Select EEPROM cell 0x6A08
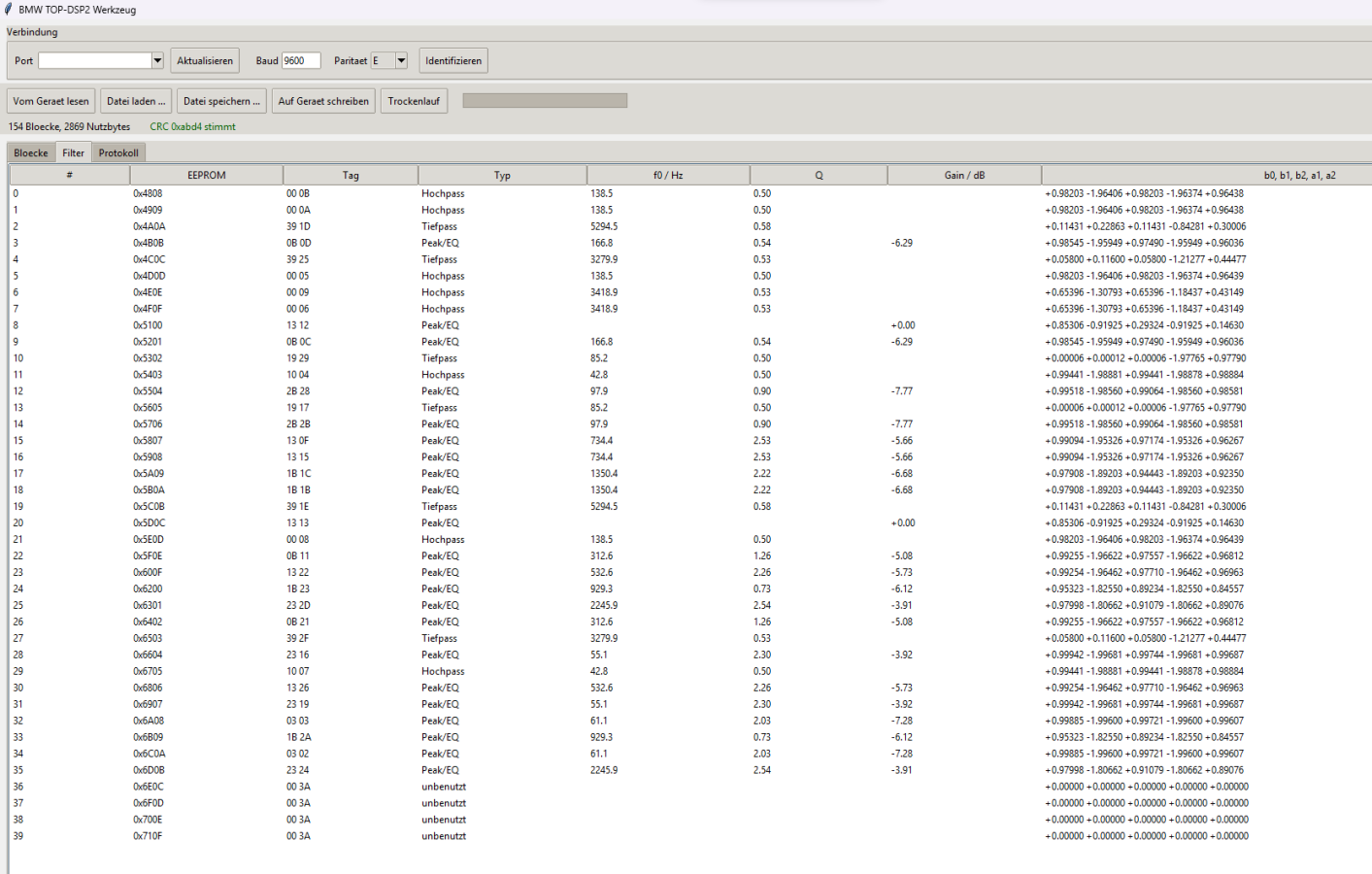This screenshot has width=1372, height=874. (149, 722)
